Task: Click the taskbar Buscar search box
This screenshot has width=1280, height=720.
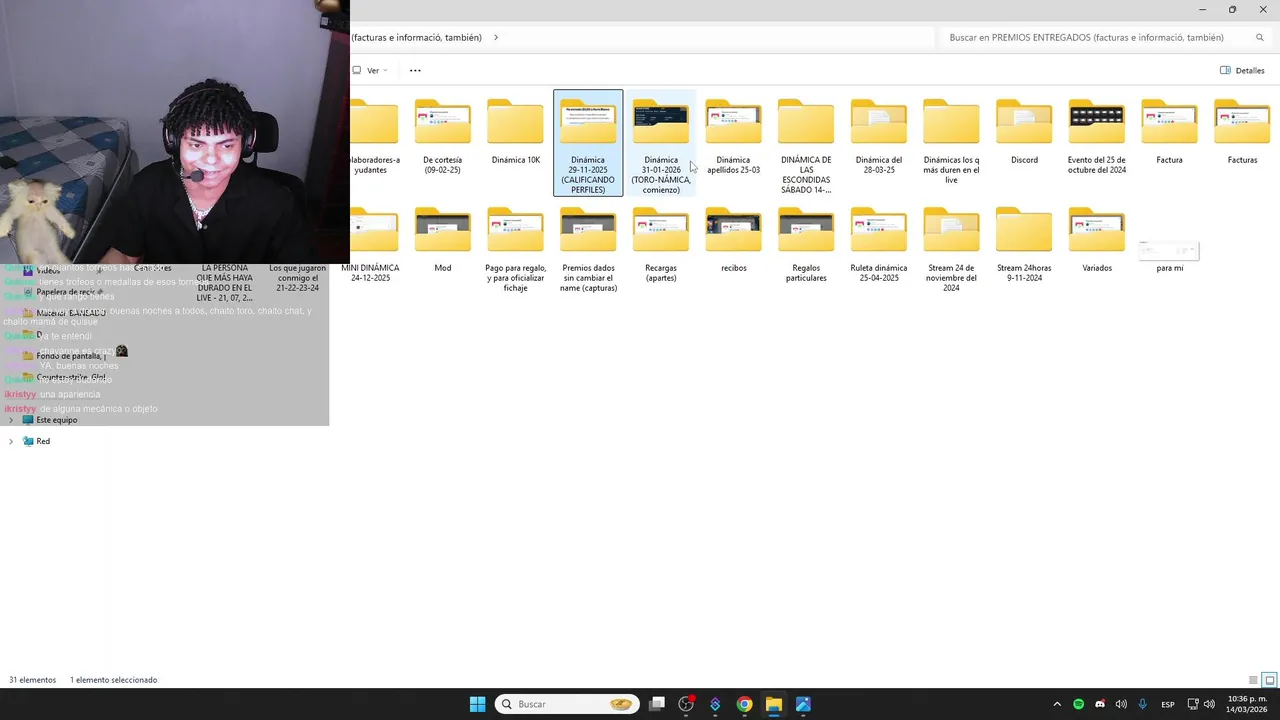Action: [567, 704]
